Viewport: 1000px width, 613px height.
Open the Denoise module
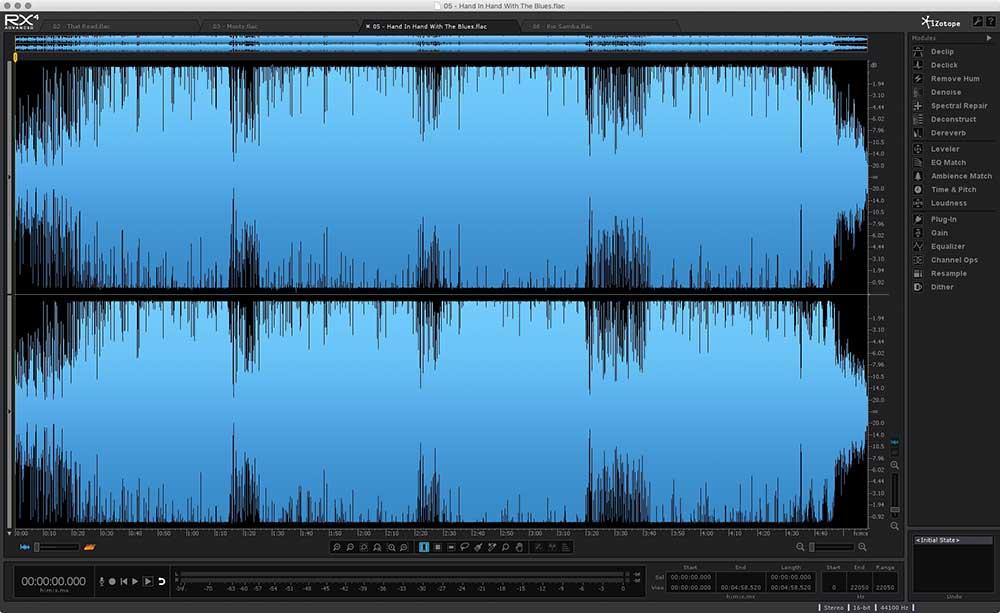[x=946, y=92]
